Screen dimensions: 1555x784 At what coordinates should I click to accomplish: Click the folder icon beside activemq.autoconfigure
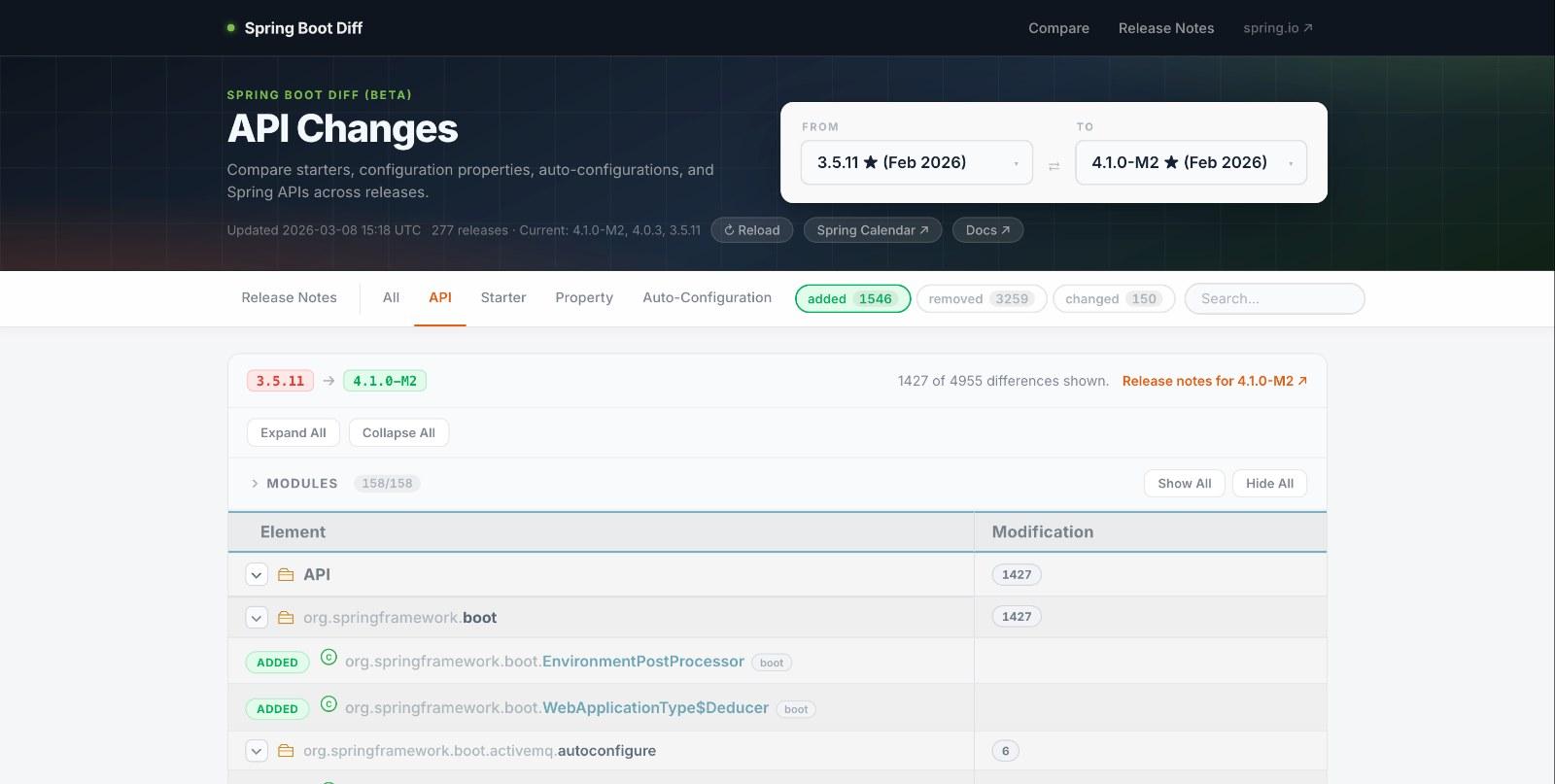286,751
